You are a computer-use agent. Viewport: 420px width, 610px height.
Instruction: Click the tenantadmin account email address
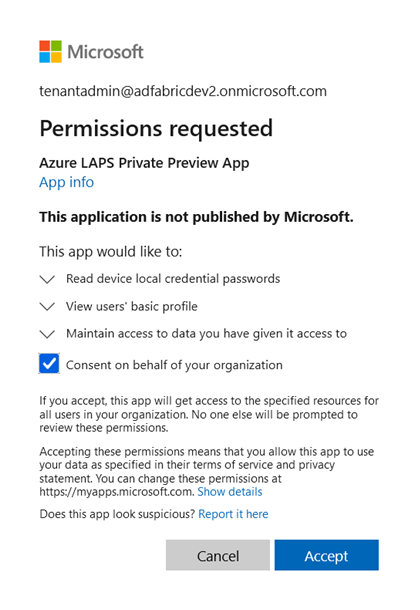183,91
